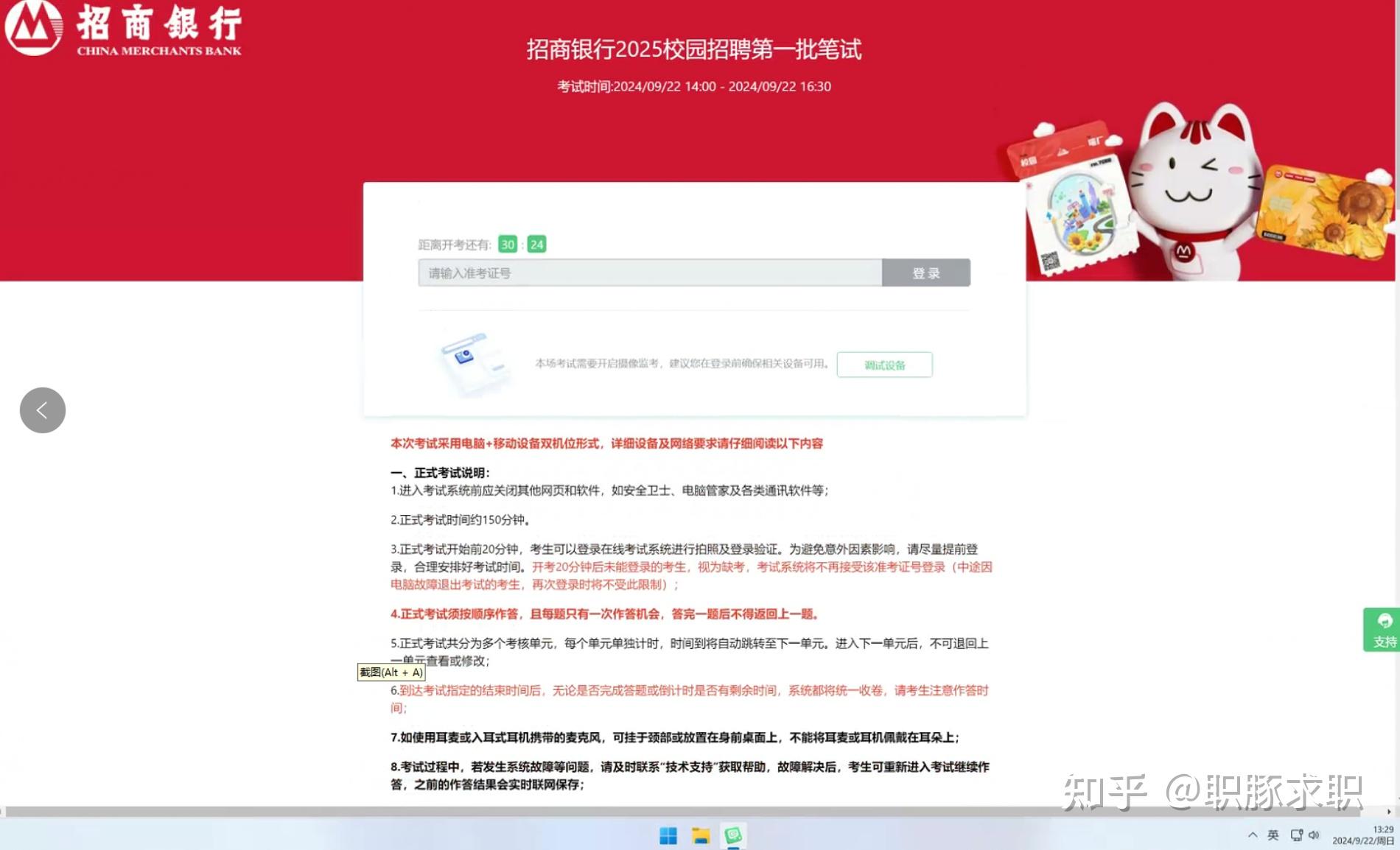Expand hidden system tray icons
The image size is (1400, 850).
(x=1253, y=835)
